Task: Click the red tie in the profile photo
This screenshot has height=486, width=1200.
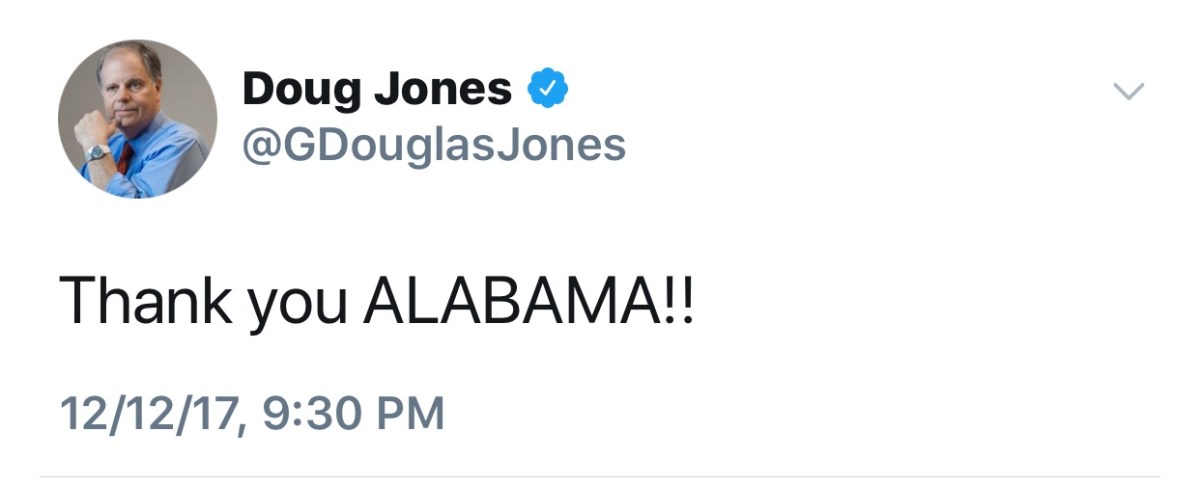Action: coord(125,158)
